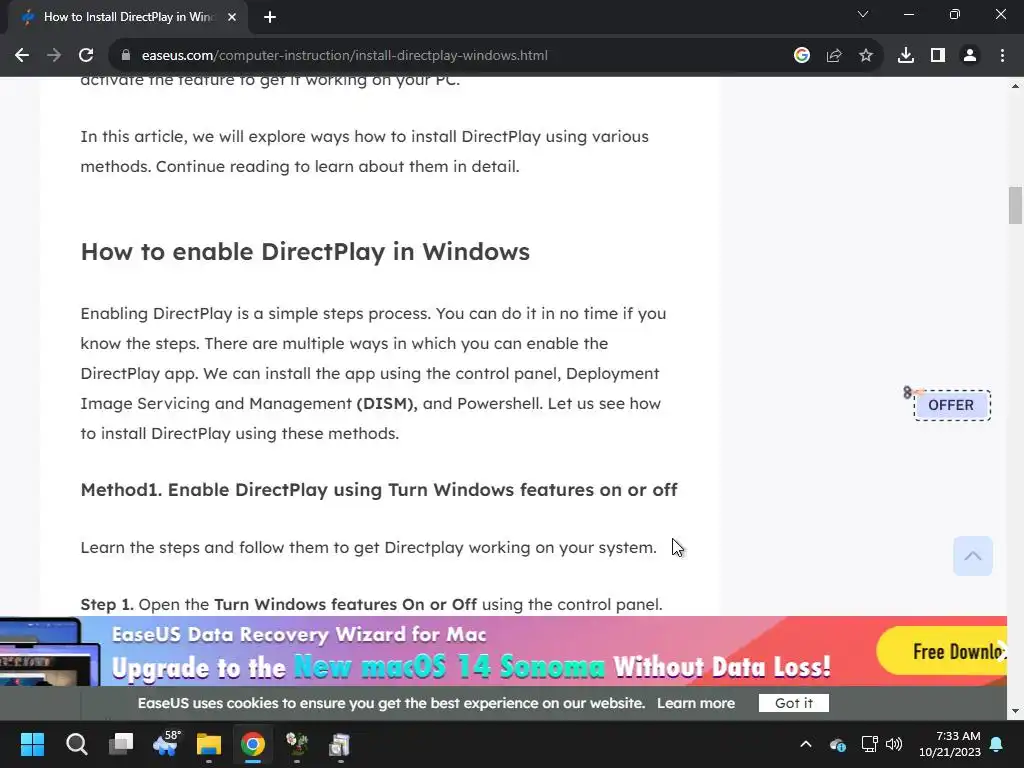This screenshot has height=768, width=1024.
Task: Open the Google icon in address bar
Action: pyautogui.click(x=802, y=56)
